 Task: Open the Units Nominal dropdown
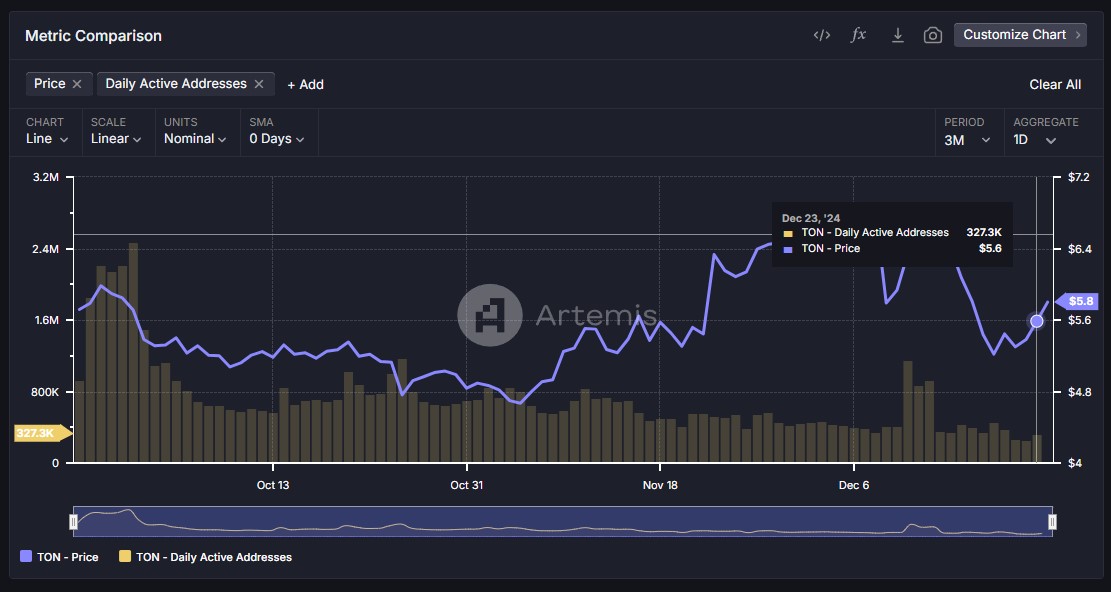(195, 139)
